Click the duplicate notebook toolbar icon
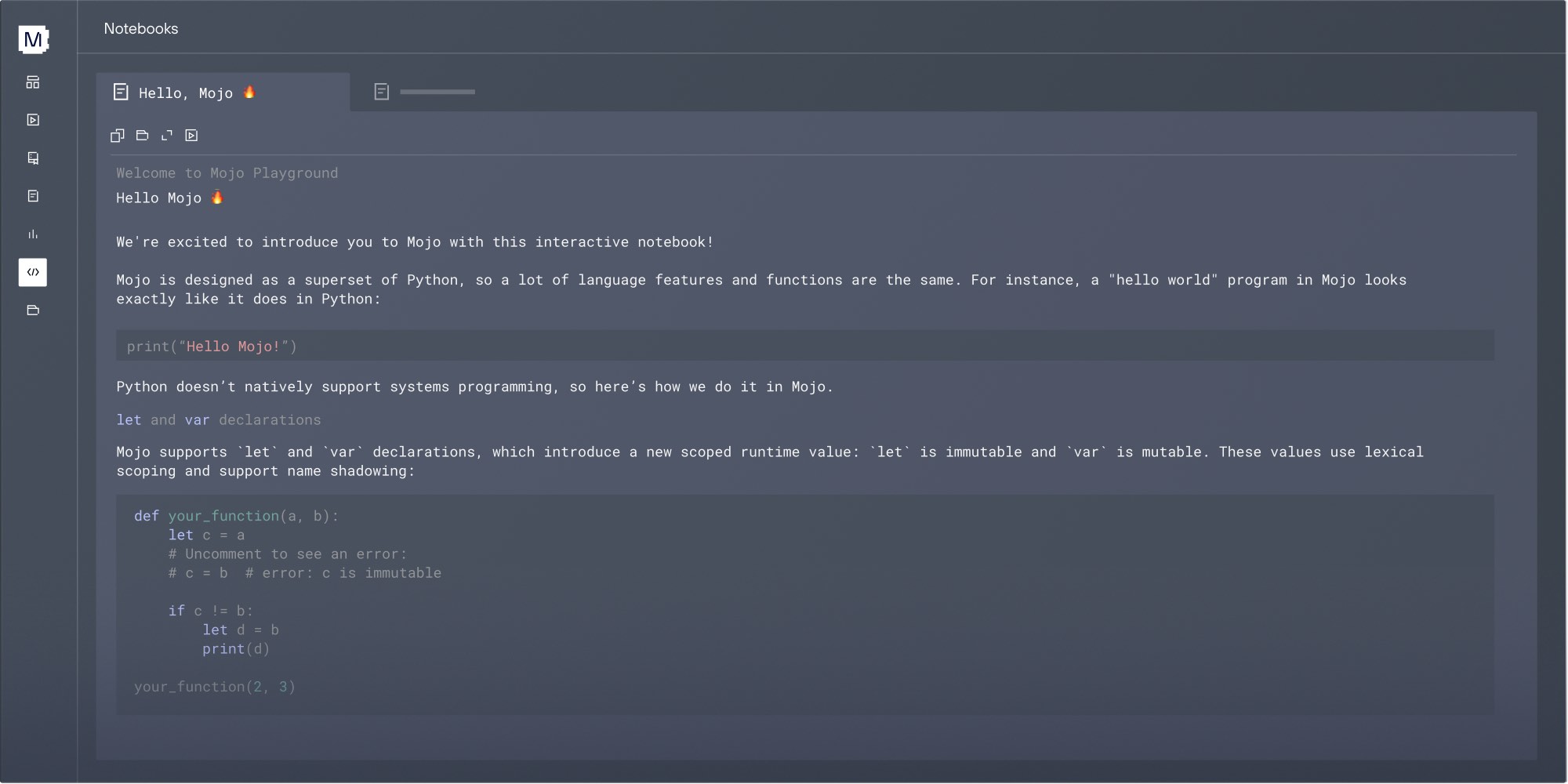 118,136
